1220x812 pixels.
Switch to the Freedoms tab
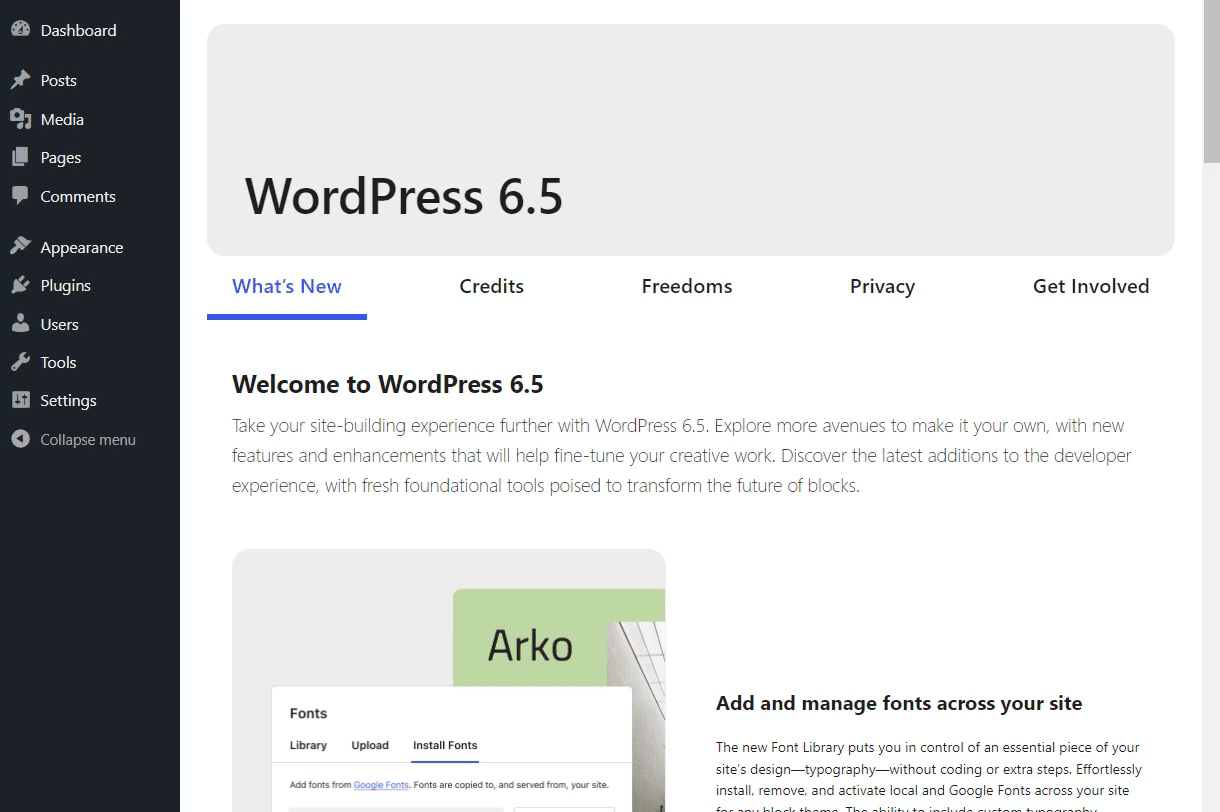coord(687,287)
